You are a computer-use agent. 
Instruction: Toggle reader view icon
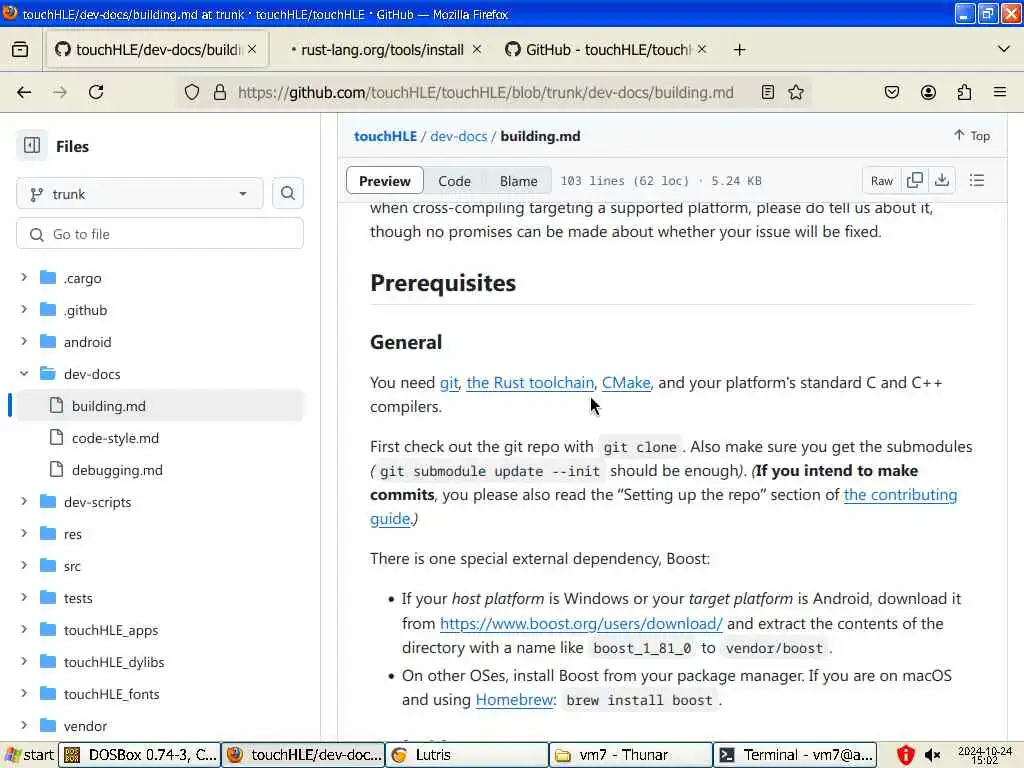pos(768,92)
